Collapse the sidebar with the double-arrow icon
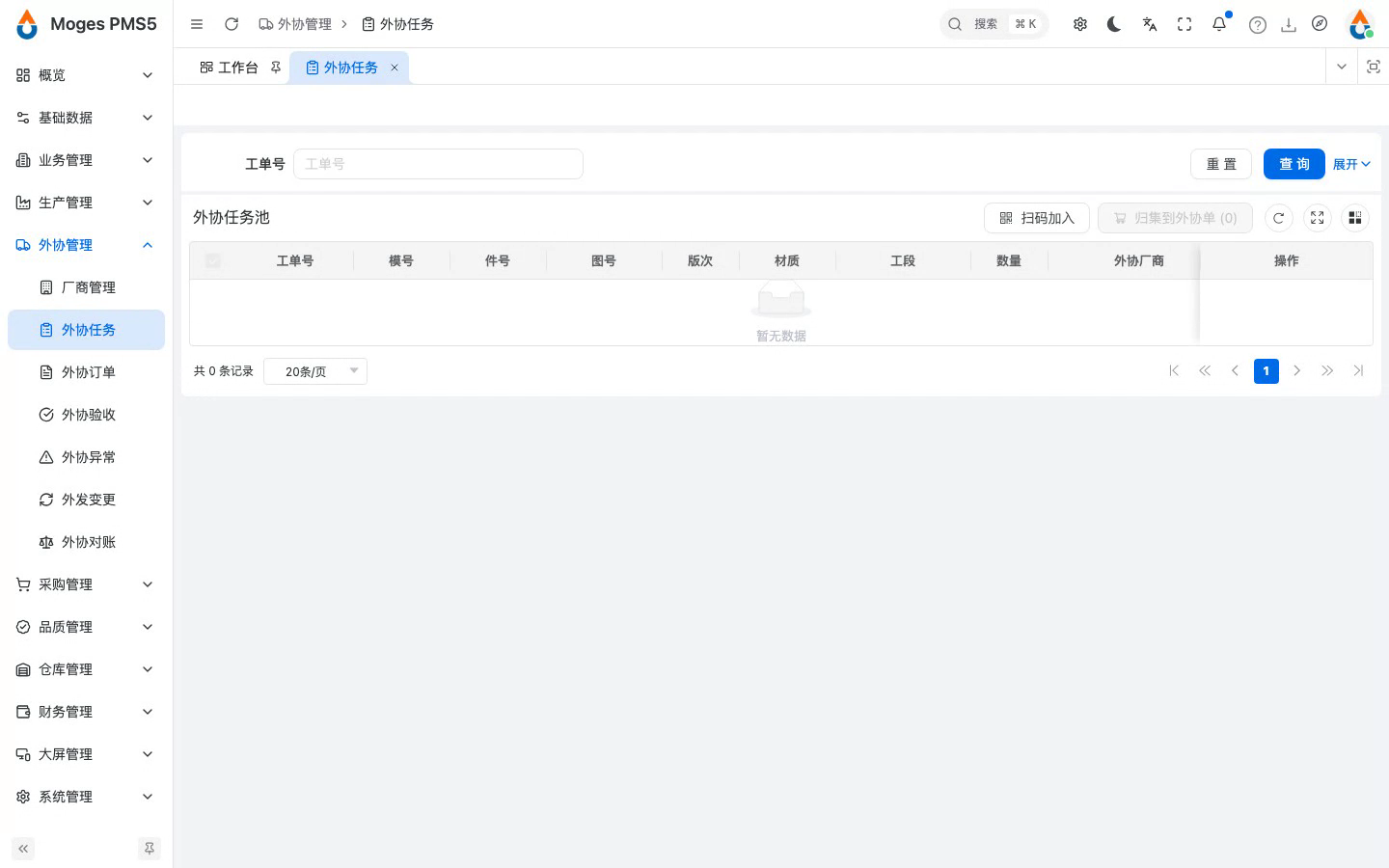The height and width of the screenshot is (868, 1389). (x=23, y=849)
